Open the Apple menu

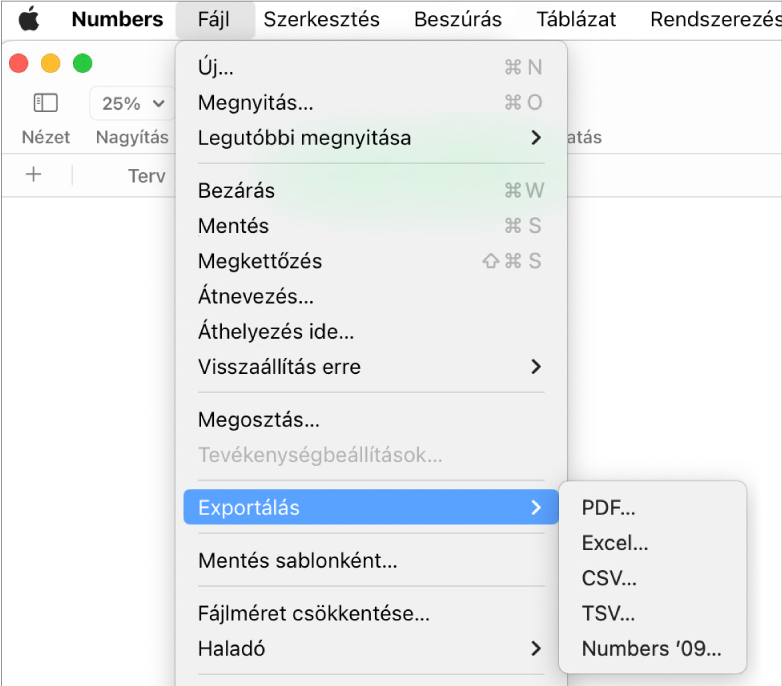point(29,19)
